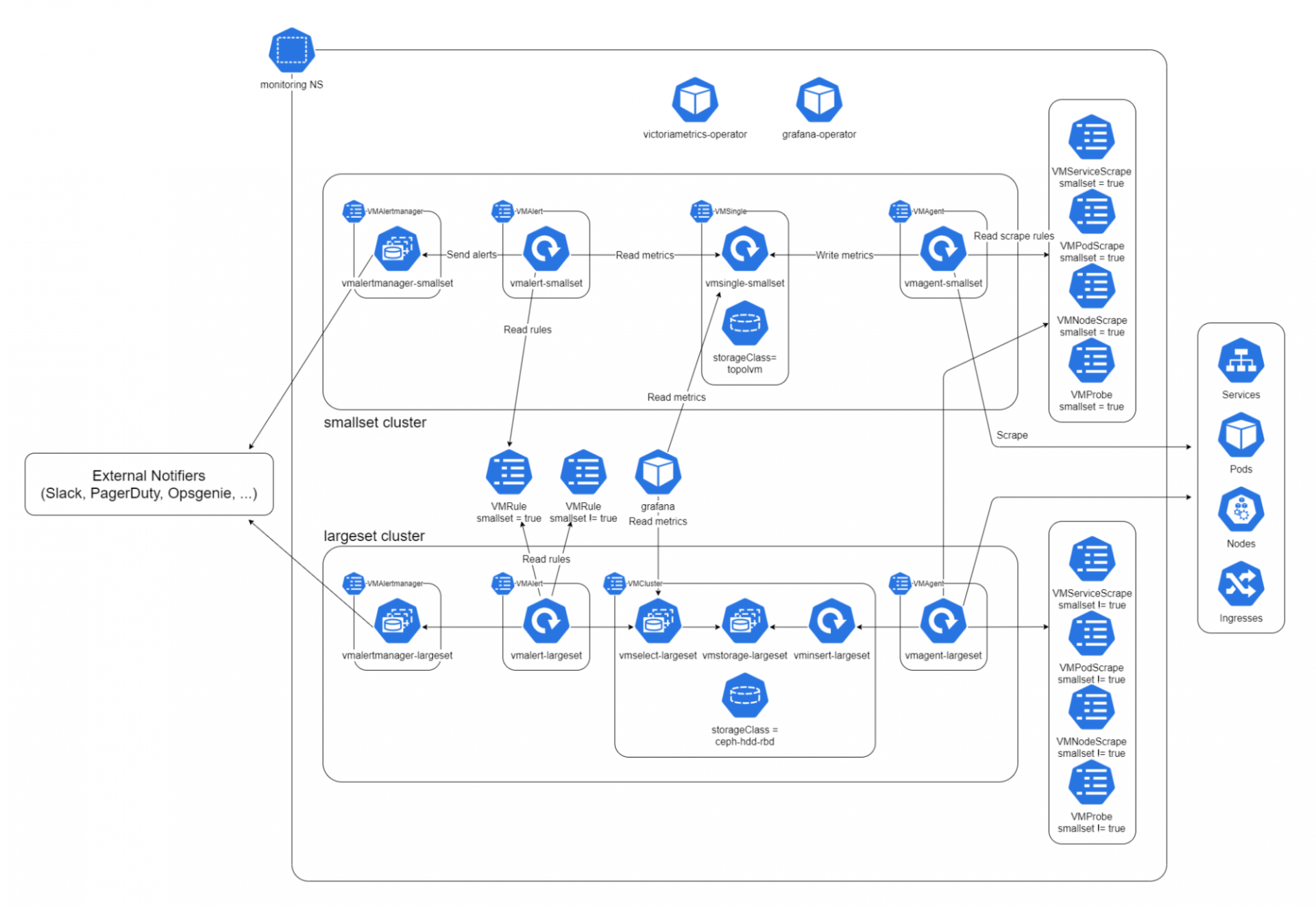
Task: Click the vmselect-largeset icon
Action: pos(658,621)
